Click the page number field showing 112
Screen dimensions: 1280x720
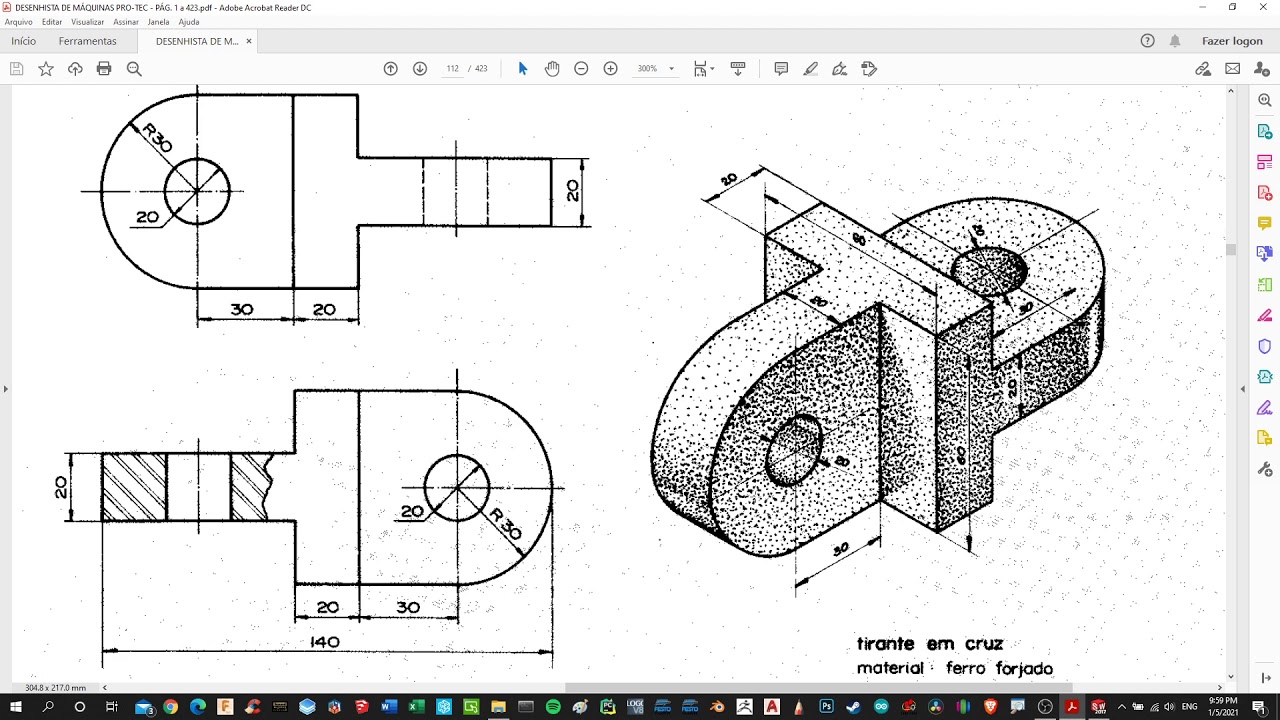(x=452, y=69)
